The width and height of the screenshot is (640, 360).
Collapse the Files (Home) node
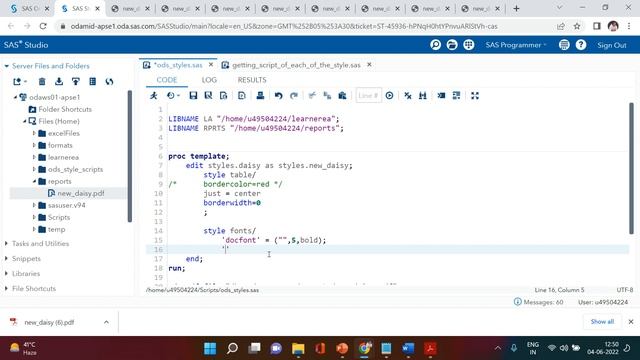tap(24, 121)
